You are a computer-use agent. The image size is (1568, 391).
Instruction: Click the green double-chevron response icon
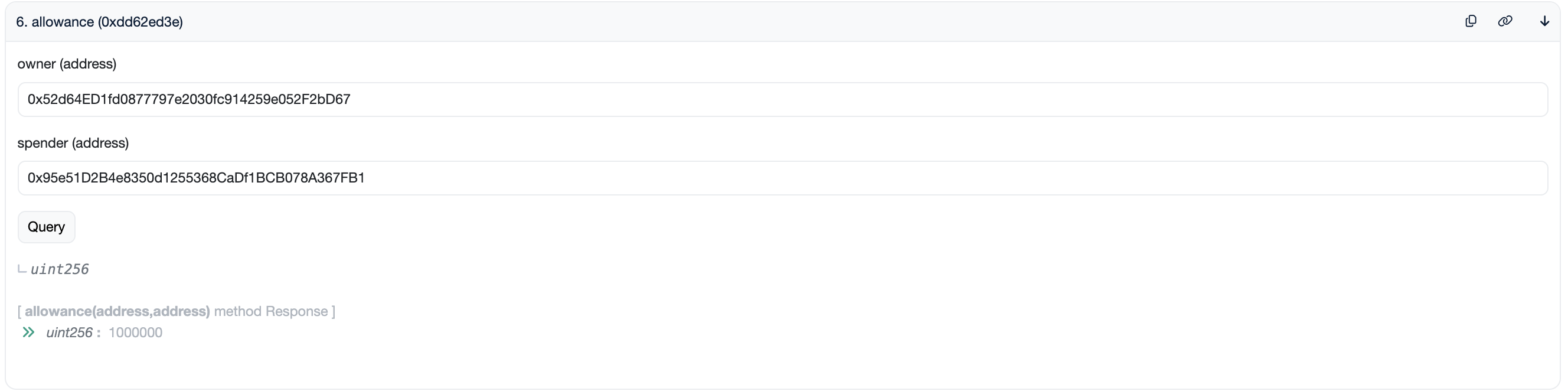tap(28, 333)
